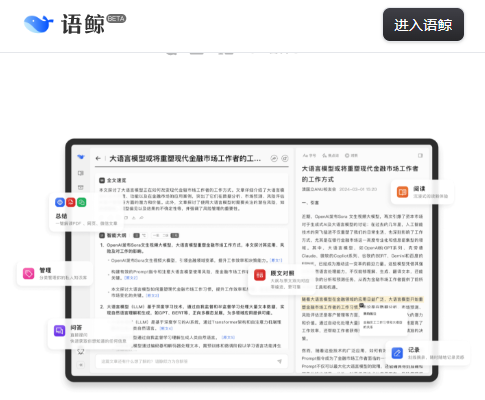Click the yellow highlighted paragraph in the article
This screenshot has height=400, width=485.
click(x=362, y=303)
